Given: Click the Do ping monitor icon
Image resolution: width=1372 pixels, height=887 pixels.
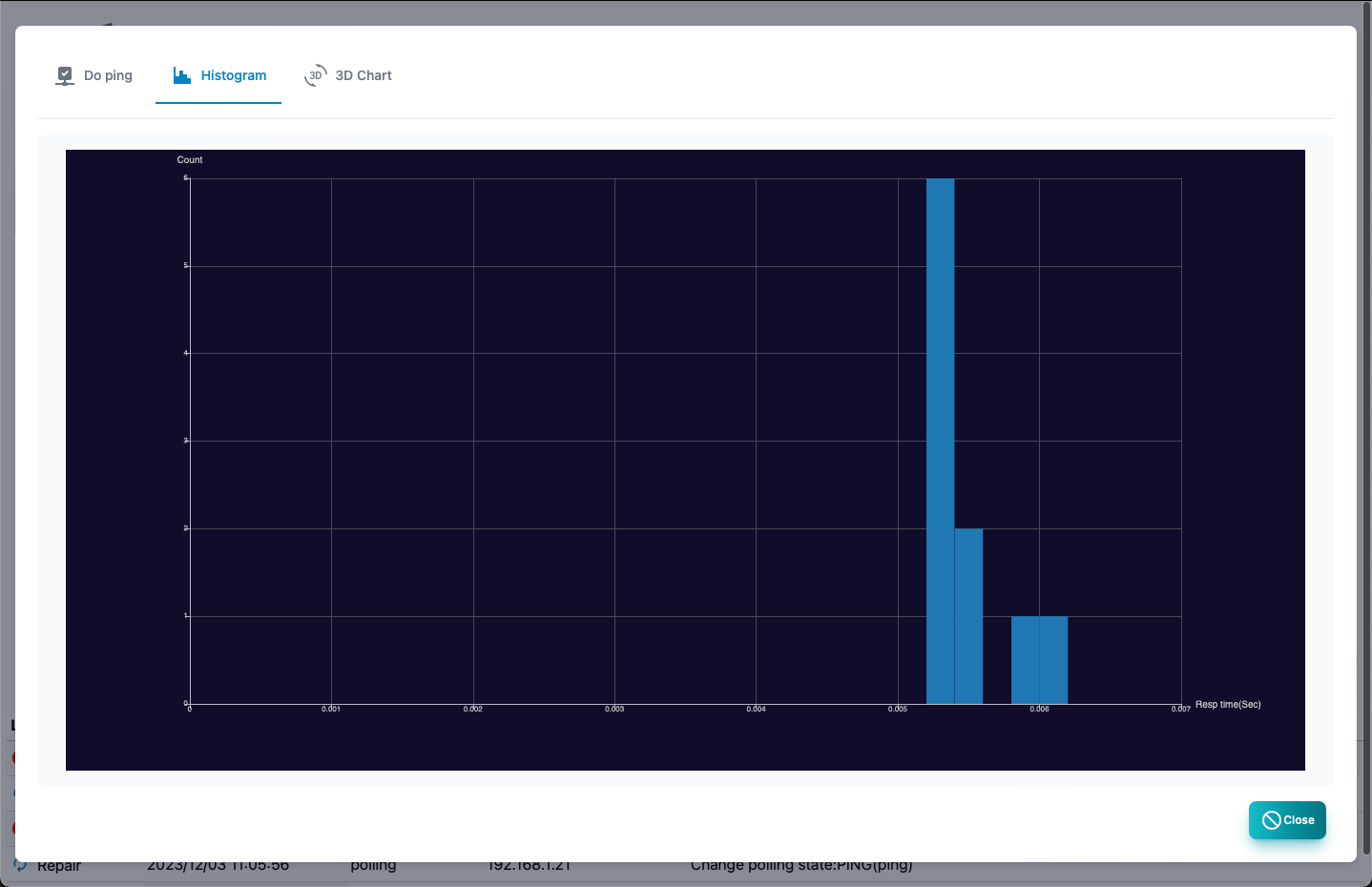Looking at the screenshot, I should click(x=65, y=75).
